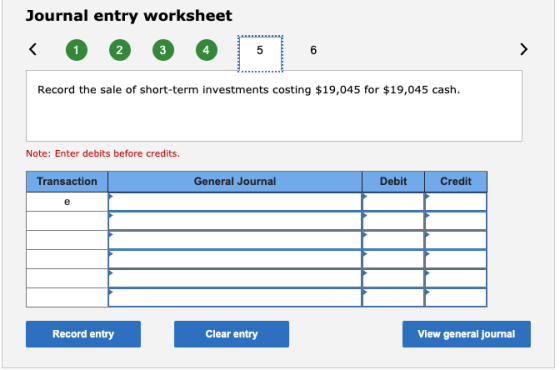Open General Journal account dropdown in second row
The width and height of the screenshot is (560, 370).
click(235, 221)
